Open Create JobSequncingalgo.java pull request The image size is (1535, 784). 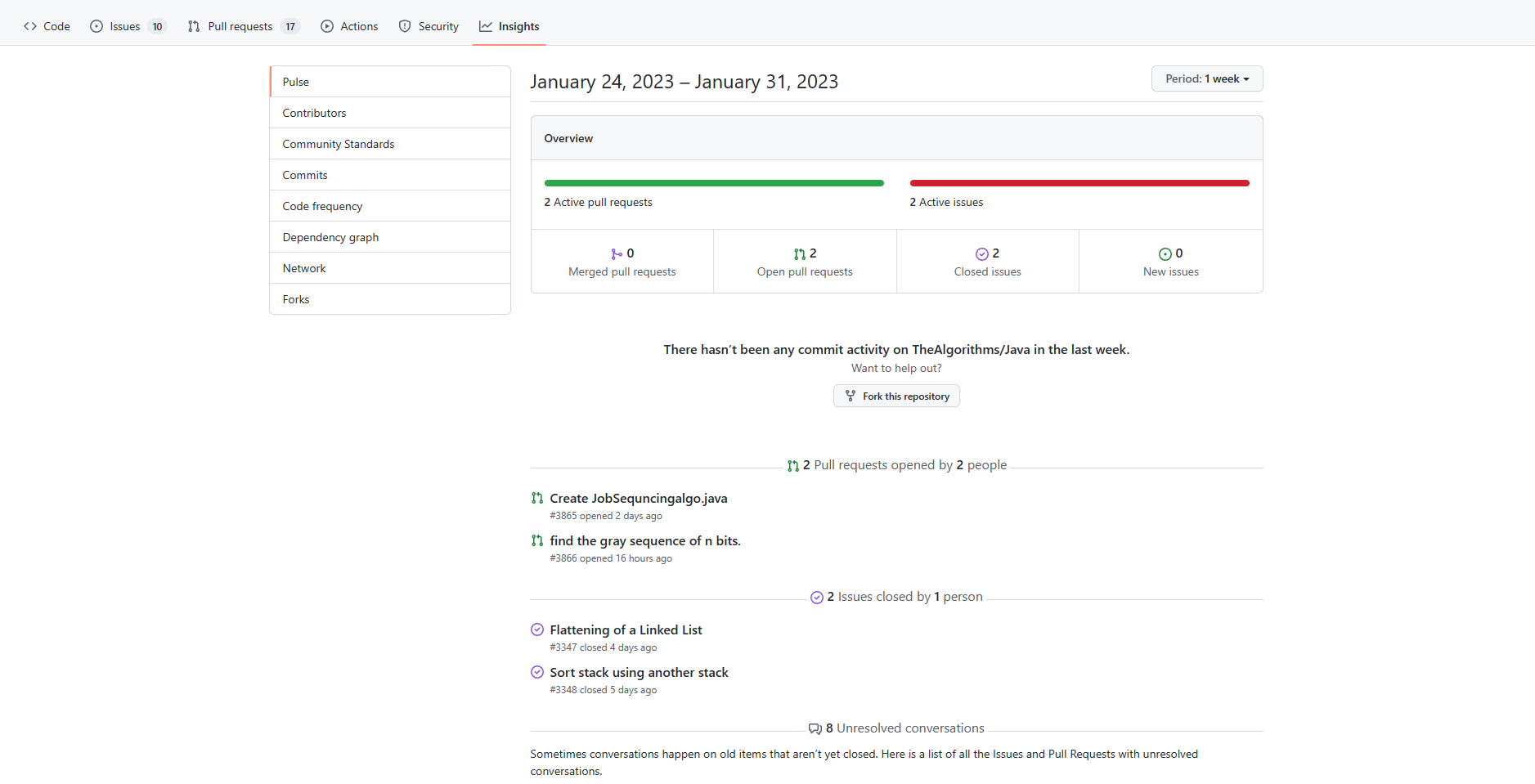639,498
